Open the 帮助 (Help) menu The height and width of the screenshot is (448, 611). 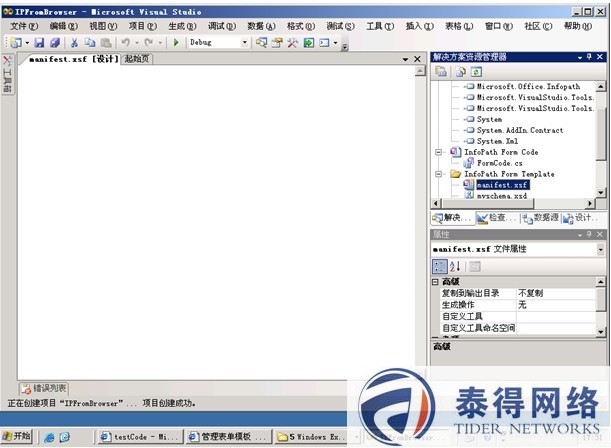[578, 26]
